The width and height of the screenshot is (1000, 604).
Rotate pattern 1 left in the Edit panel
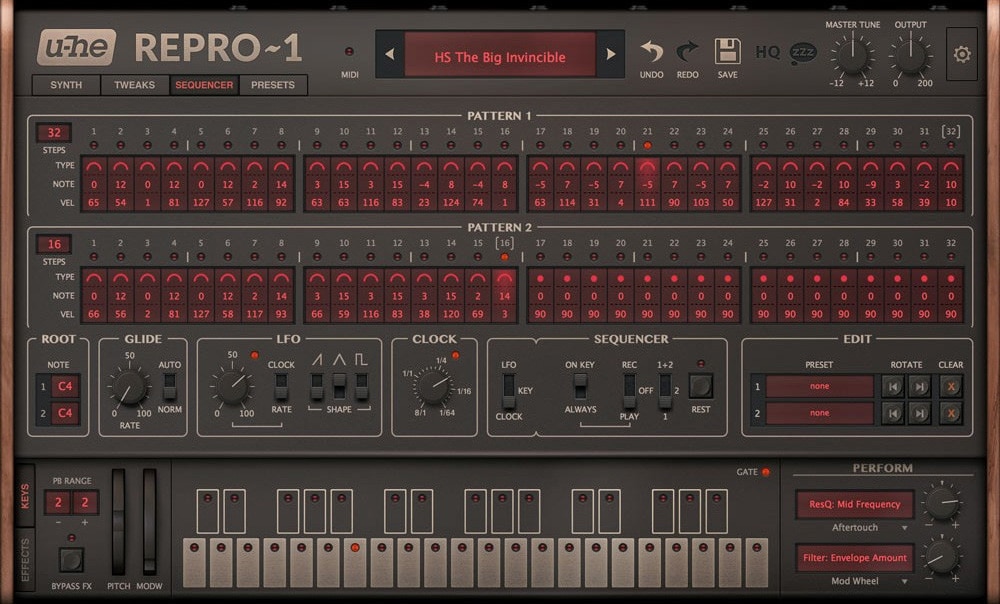[893, 387]
